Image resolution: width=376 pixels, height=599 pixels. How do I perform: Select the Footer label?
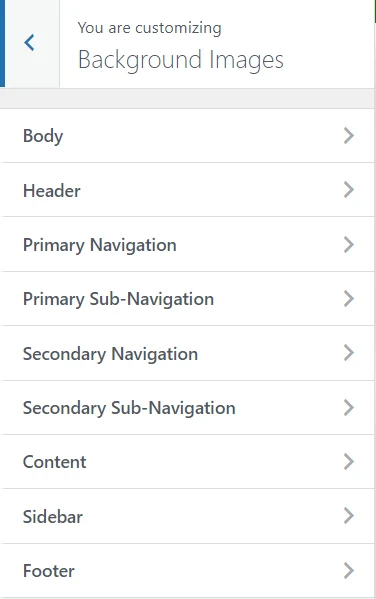(x=49, y=571)
